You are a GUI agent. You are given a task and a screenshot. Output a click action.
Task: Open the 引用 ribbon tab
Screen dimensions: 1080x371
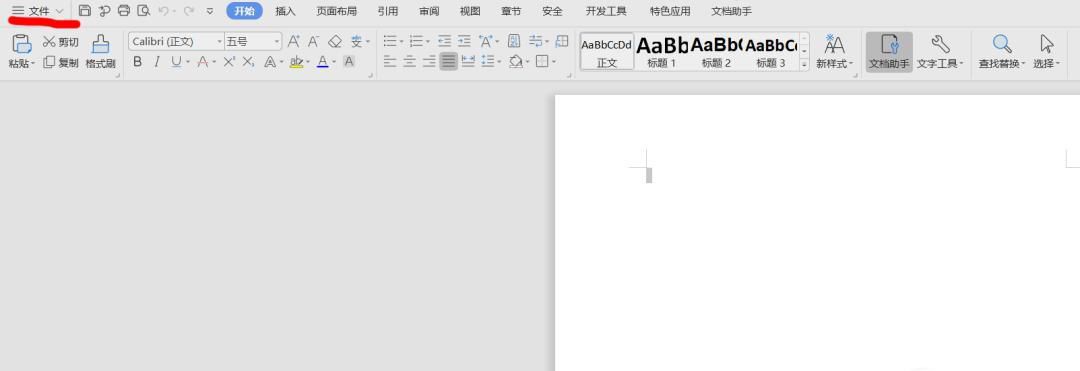pyautogui.click(x=388, y=11)
